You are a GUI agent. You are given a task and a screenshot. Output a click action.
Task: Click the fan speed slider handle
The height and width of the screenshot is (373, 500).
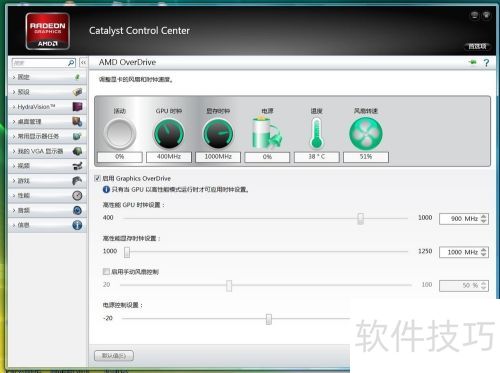(229, 285)
